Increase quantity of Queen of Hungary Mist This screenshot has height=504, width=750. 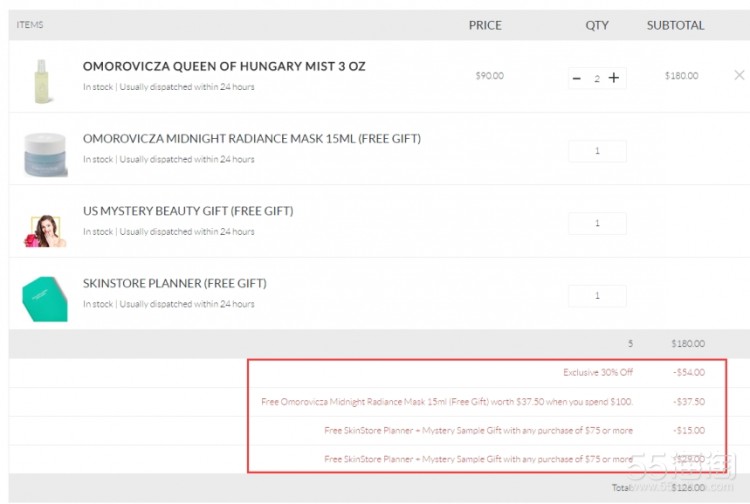(614, 78)
